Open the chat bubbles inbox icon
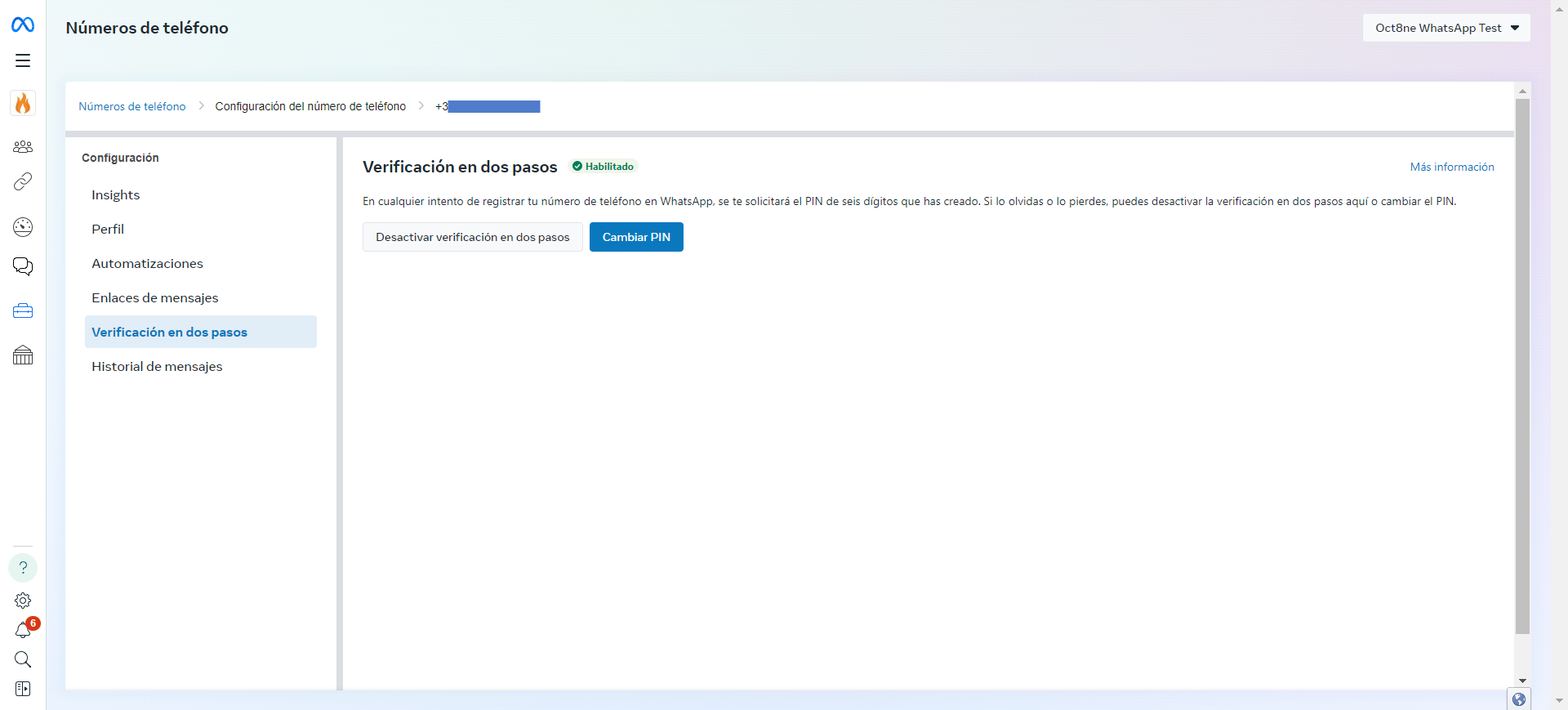Image resolution: width=1568 pixels, height=710 pixels. tap(23, 266)
